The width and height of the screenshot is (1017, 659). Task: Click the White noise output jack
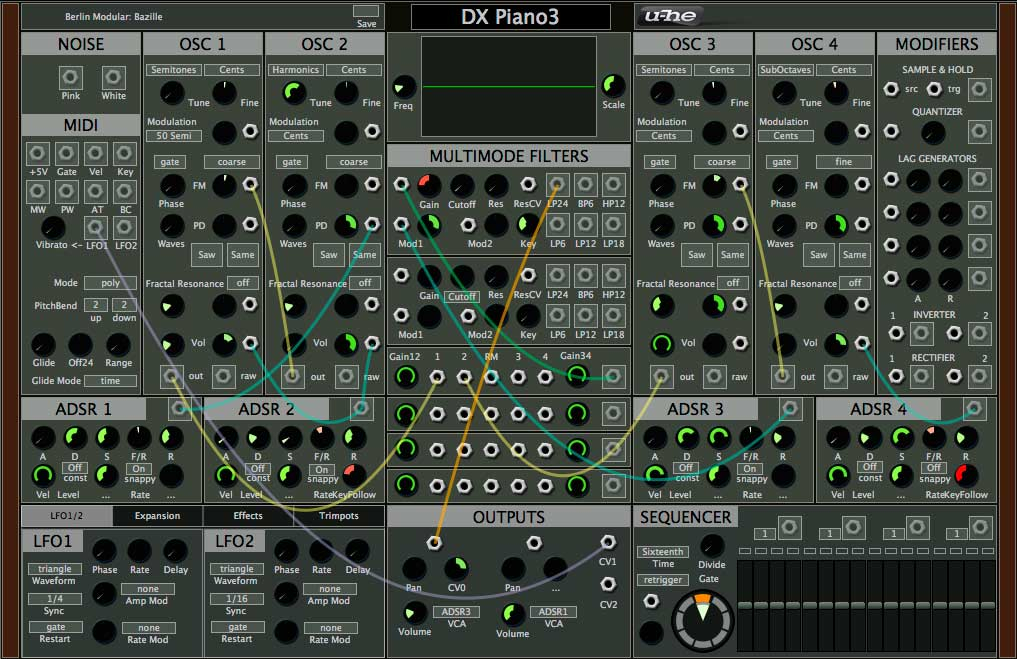[114, 78]
